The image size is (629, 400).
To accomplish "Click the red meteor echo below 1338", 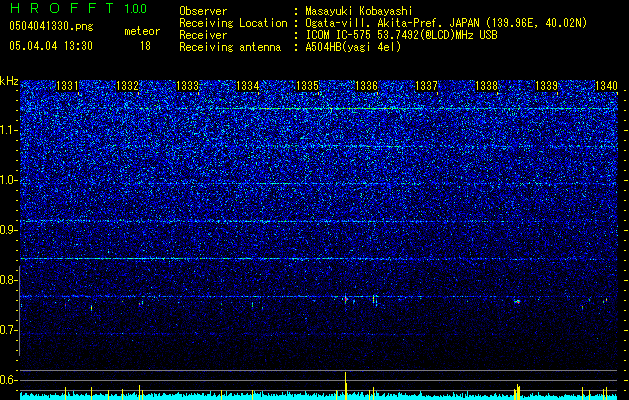I will (517, 301).
